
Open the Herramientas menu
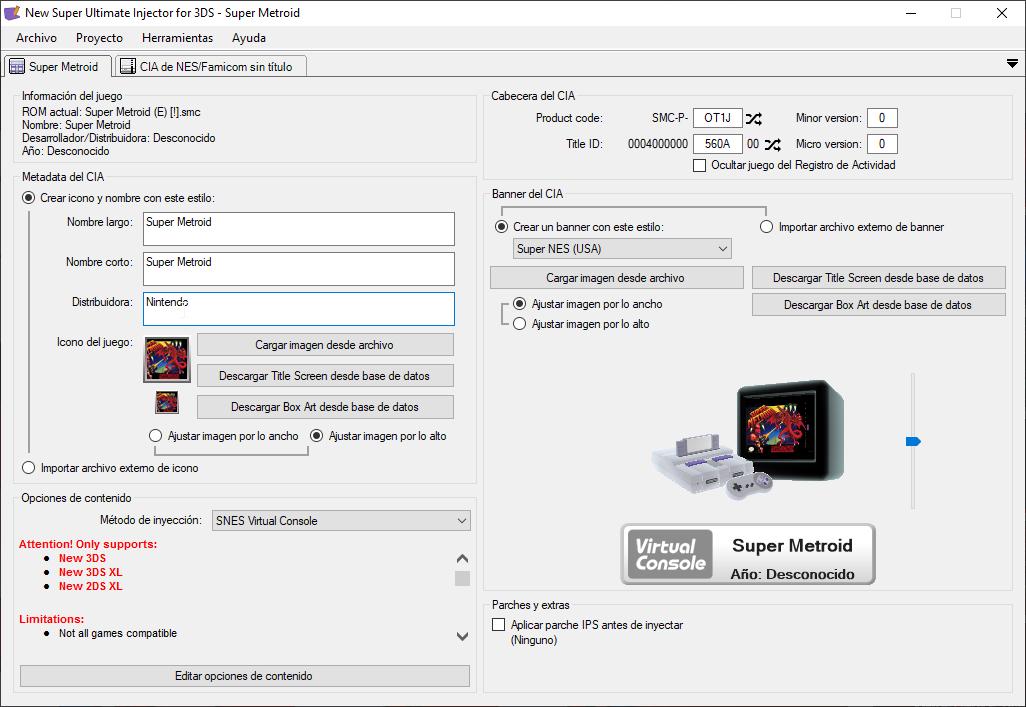pyautogui.click(x=177, y=38)
